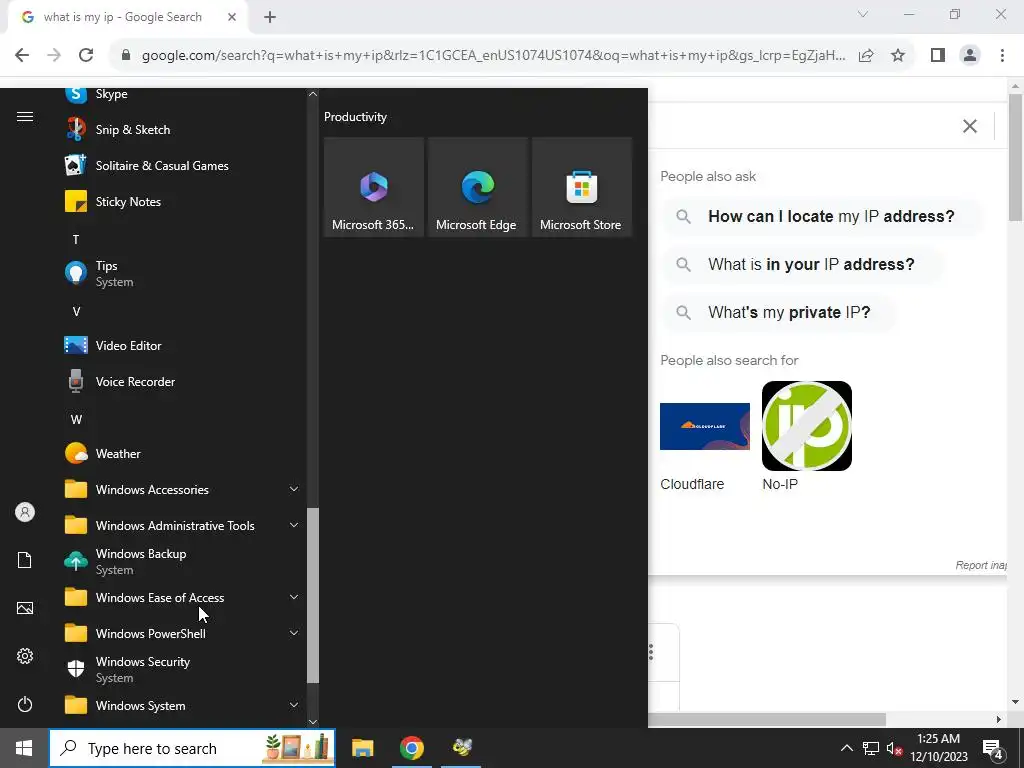Image resolution: width=1024 pixels, height=768 pixels.
Task: Open the taskbar clock and date
Action: pyautogui.click(x=938, y=748)
